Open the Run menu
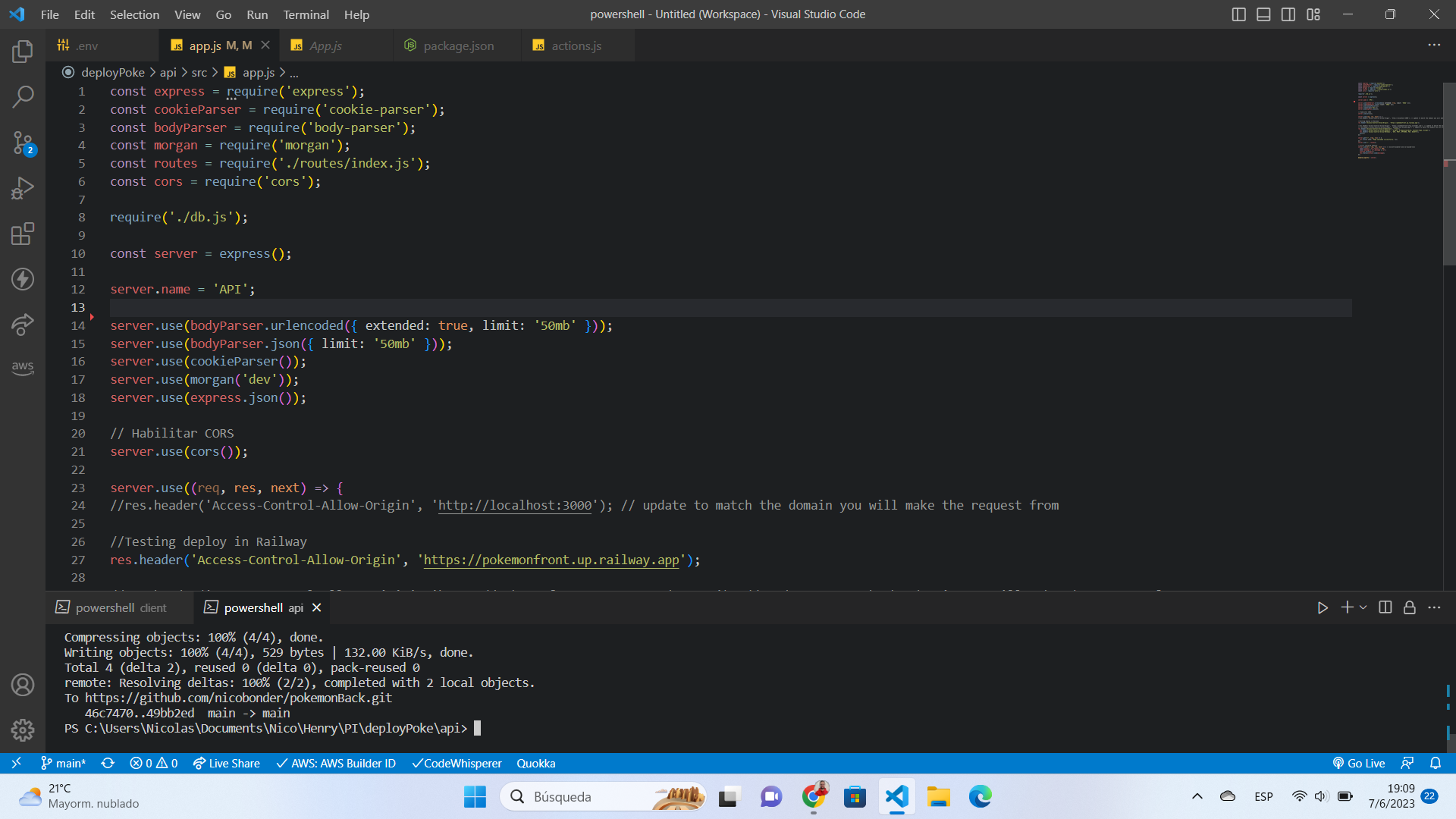 (x=257, y=14)
